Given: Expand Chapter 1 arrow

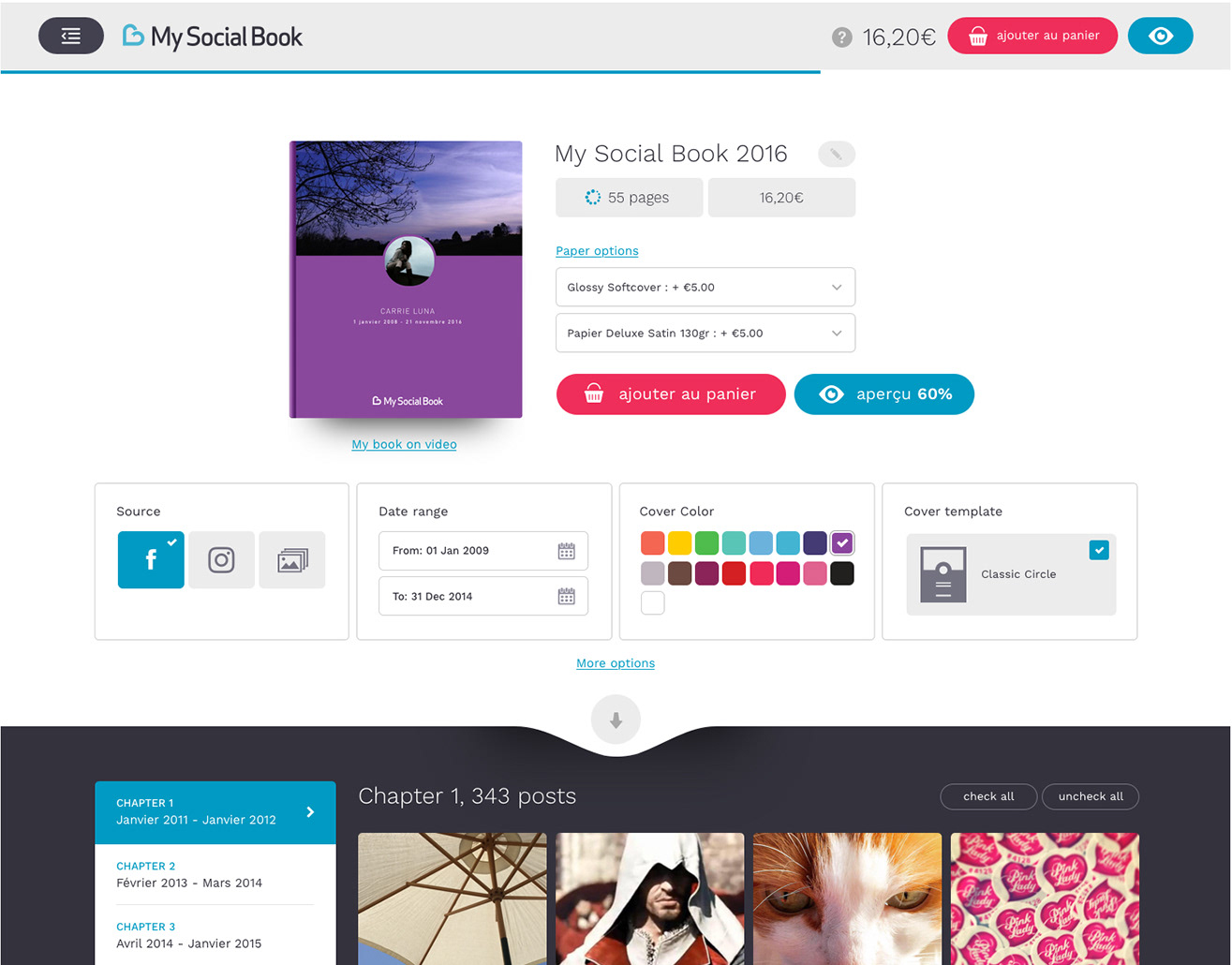Looking at the screenshot, I should click(310, 812).
